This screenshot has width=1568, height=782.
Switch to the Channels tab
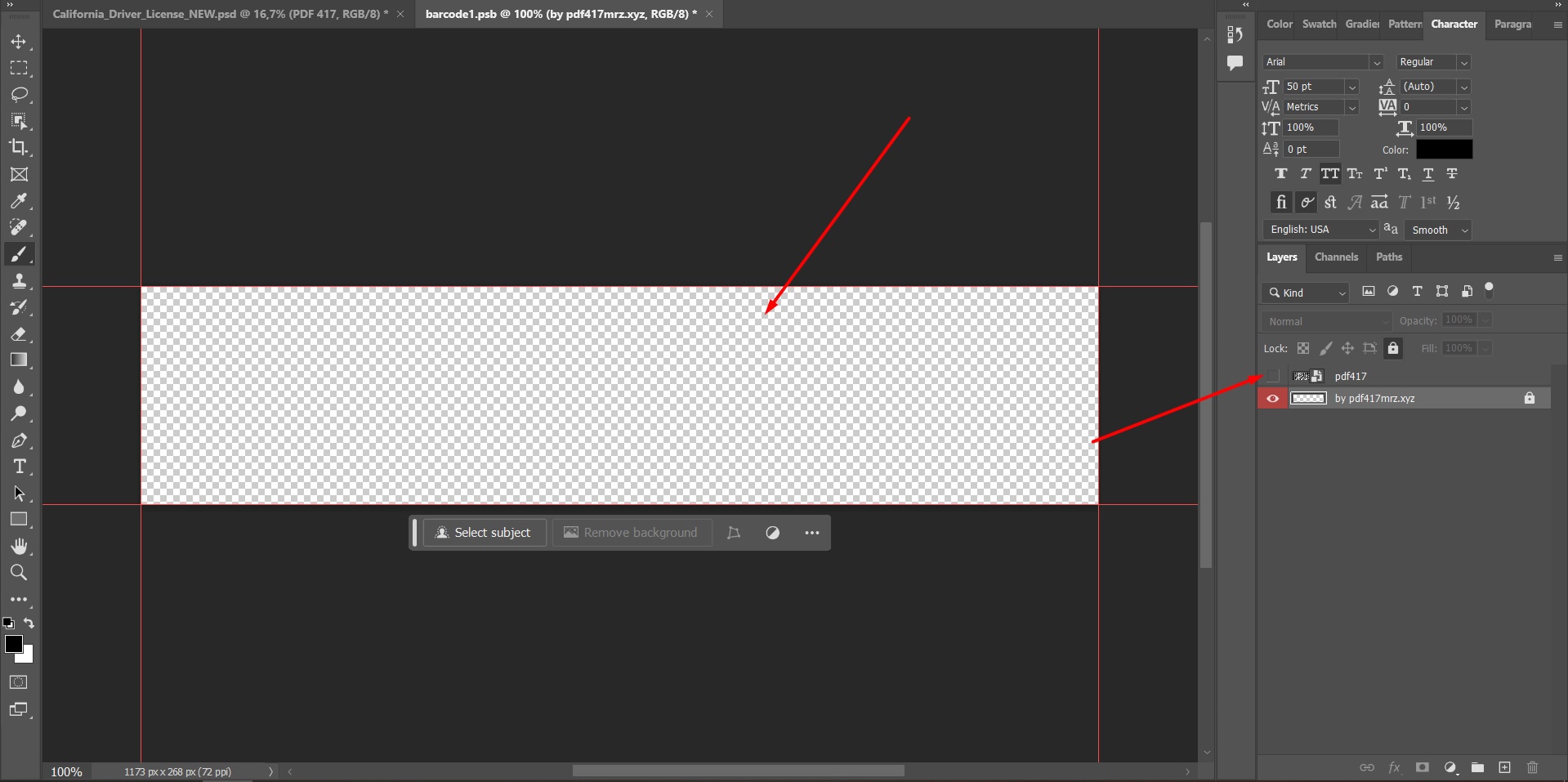(1337, 257)
